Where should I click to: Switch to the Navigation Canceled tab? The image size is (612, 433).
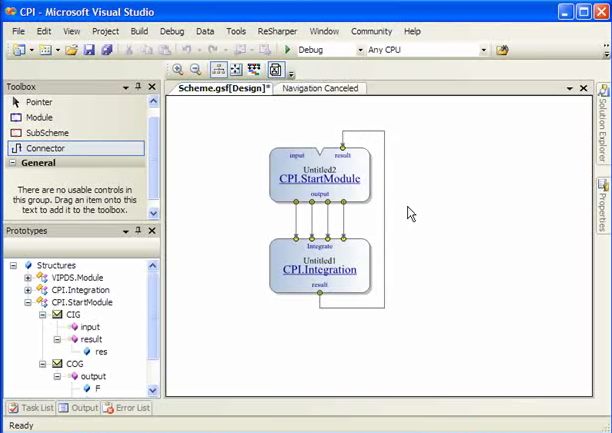320,89
